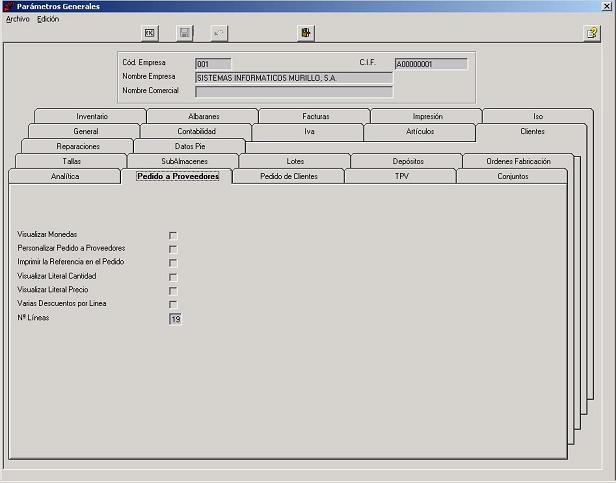Open the TPV tab

(401, 176)
